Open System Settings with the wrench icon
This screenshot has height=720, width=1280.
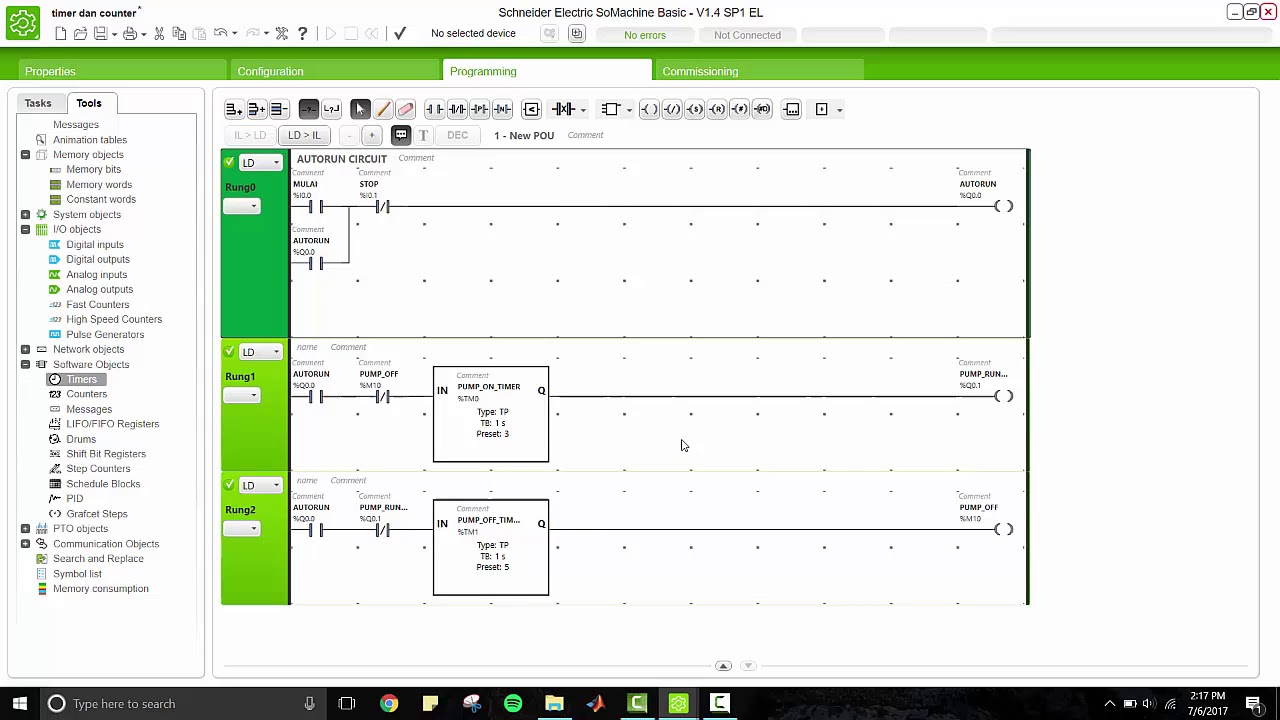[282, 34]
